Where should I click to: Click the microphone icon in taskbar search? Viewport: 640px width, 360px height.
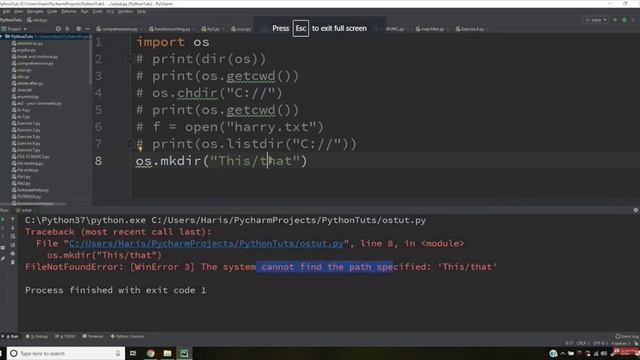(118, 353)
